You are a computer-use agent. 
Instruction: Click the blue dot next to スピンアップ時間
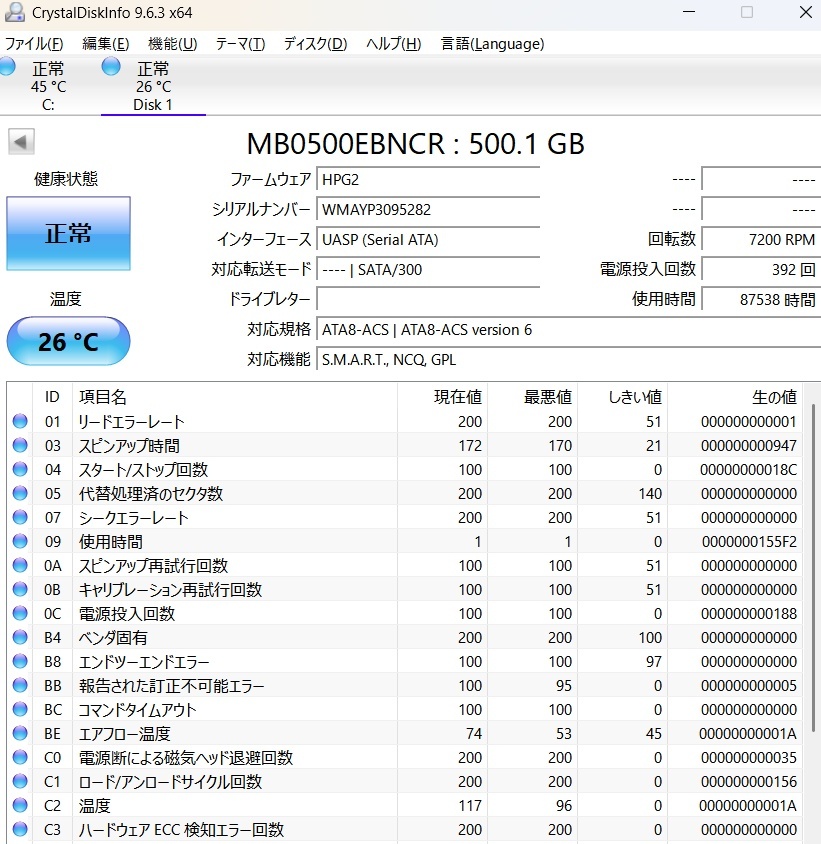pyautogui.click(x=20, y=446)
